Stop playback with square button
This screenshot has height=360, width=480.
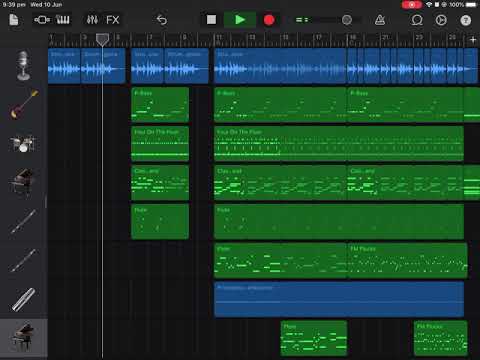pyautogui.click(x=211, y=20)
